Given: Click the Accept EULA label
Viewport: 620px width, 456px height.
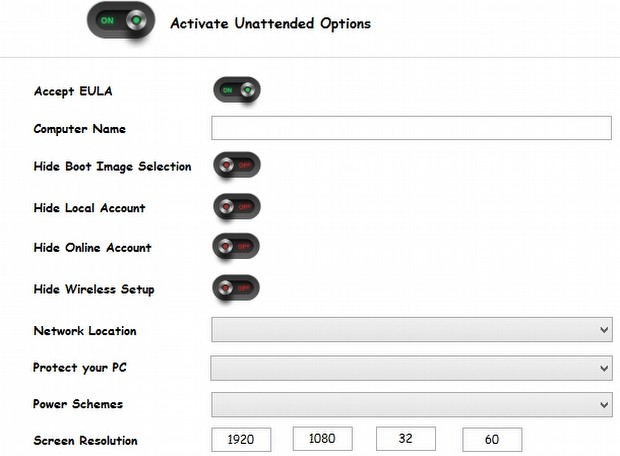Looking at the screenshot, I should (x=73, y=91).
